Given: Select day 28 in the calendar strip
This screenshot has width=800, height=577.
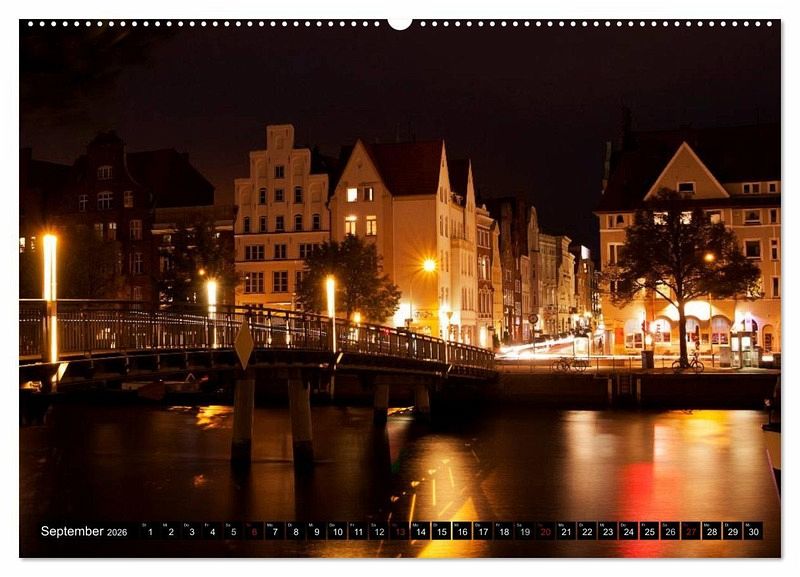Looking at the screenshot, I should tap(712, 531).
